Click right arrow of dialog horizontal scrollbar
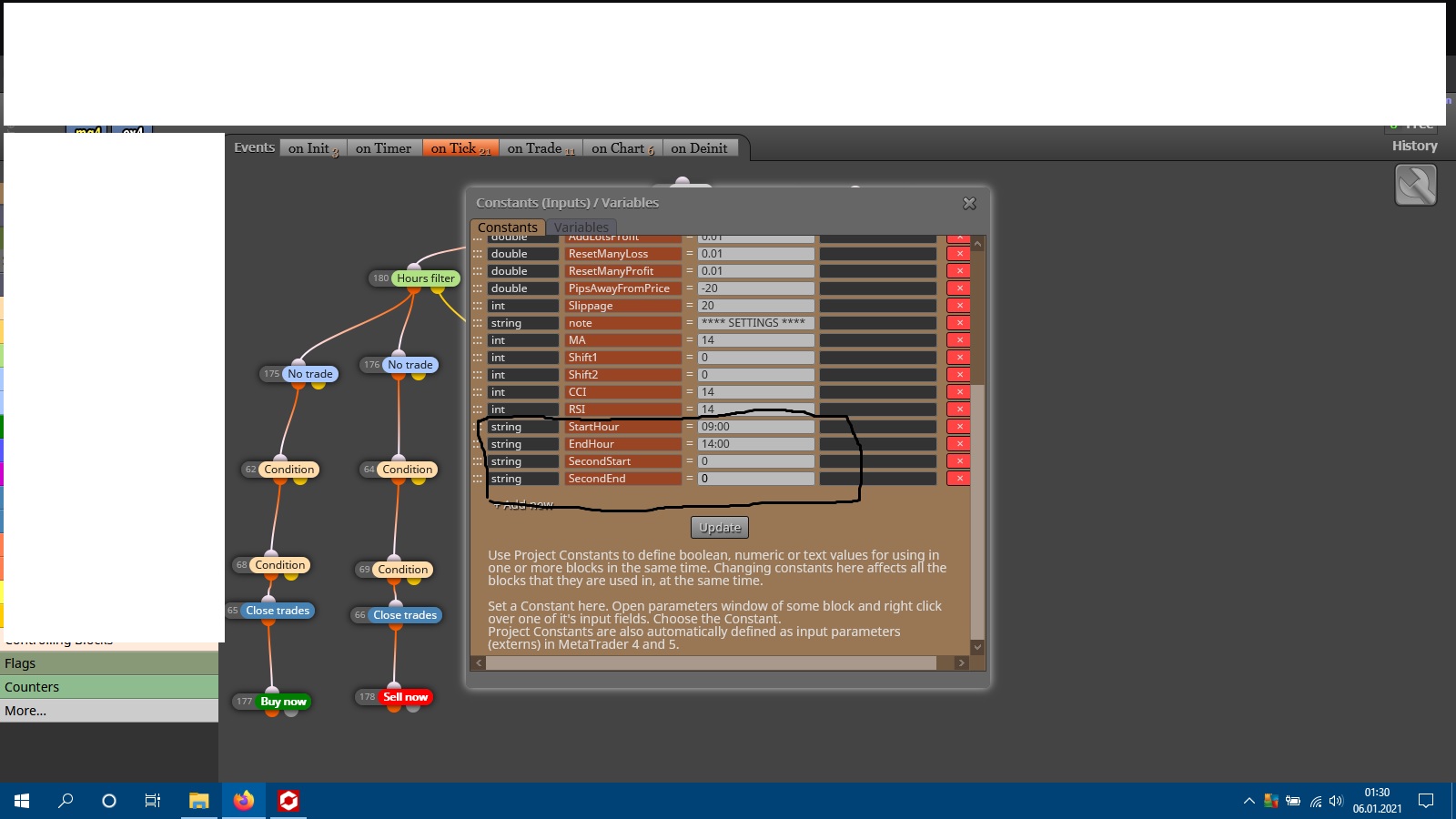 961,663
